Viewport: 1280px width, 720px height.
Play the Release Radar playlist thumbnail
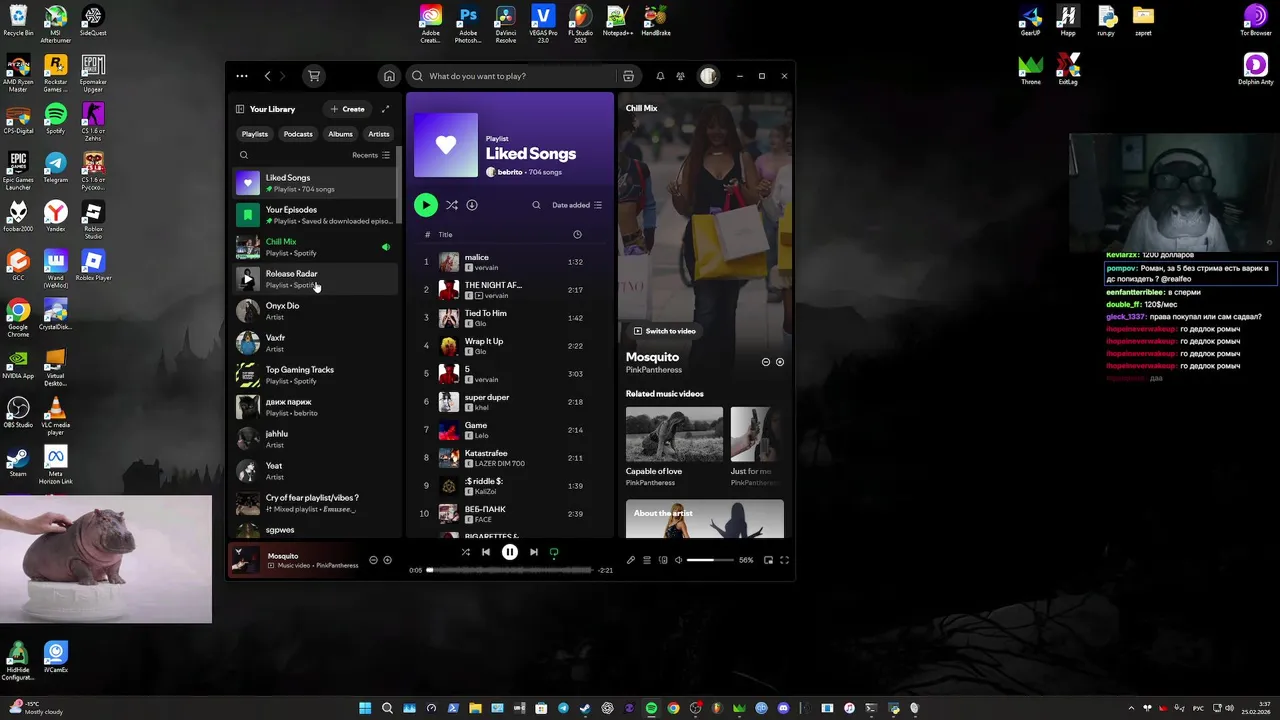point(248,279)
